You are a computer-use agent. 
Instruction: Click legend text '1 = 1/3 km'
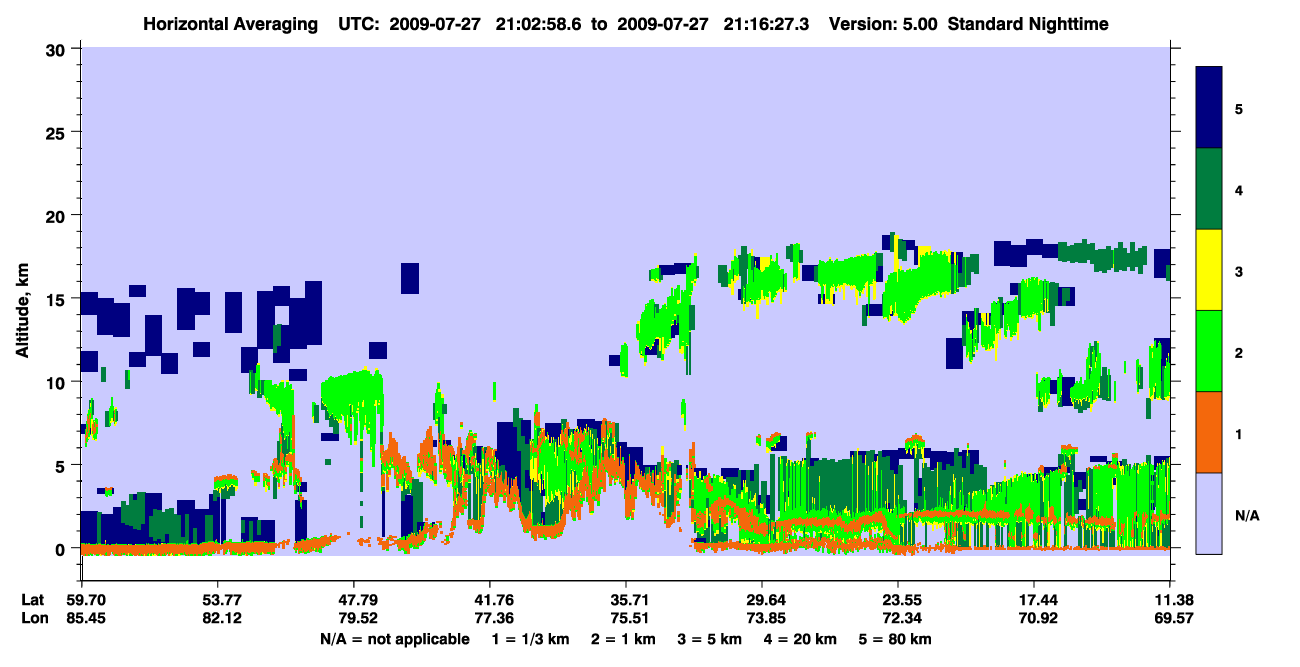pyautogui.click(x=528, y=639)
